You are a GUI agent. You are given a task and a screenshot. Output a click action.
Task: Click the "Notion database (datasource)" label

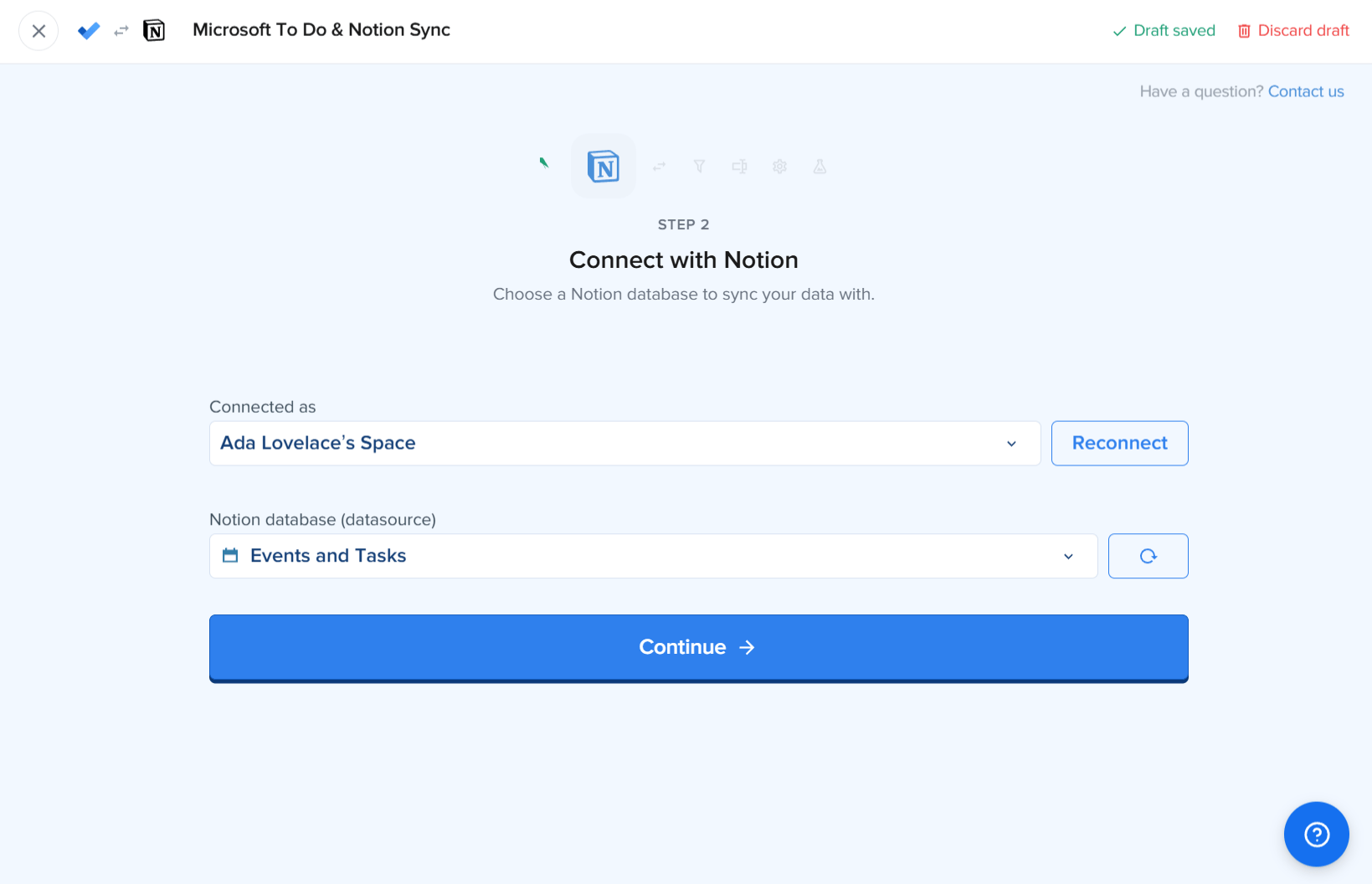(x=322, y=520)
